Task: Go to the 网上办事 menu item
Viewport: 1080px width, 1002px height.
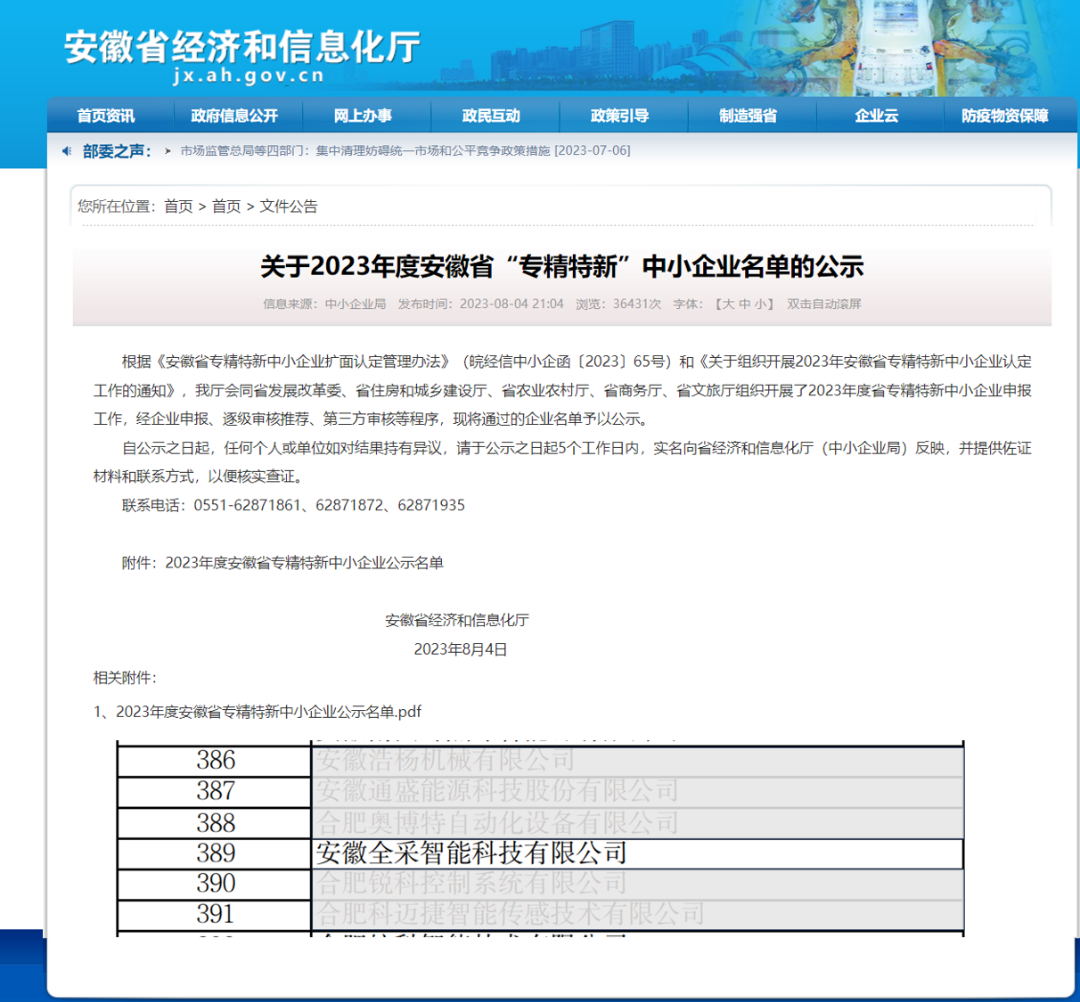Action: [x=363, y=116]
